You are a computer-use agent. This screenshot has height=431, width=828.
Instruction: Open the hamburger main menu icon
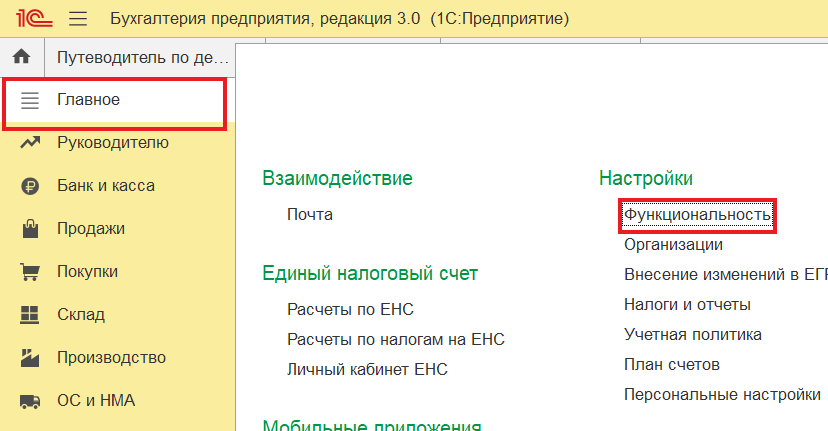(x=78, y=19)
